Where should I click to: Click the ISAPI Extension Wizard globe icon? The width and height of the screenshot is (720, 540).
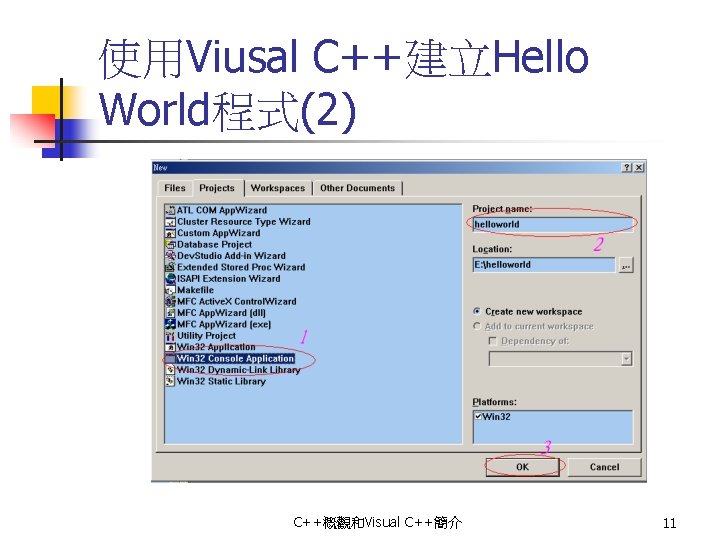(170, 279)
